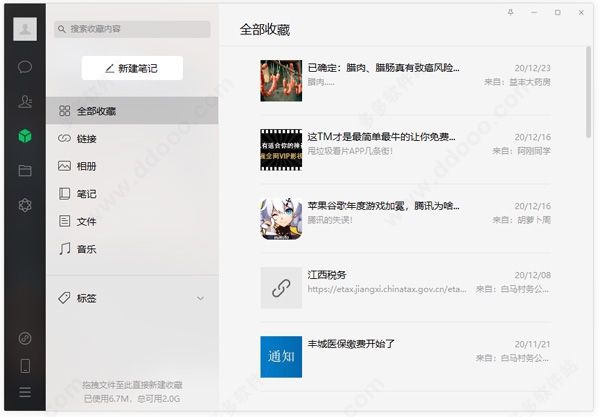Click the etax.jiangxi.chinatax.gov.cn URL
The width and height of the screenshot is (600, 417).
tap(387, 289)
